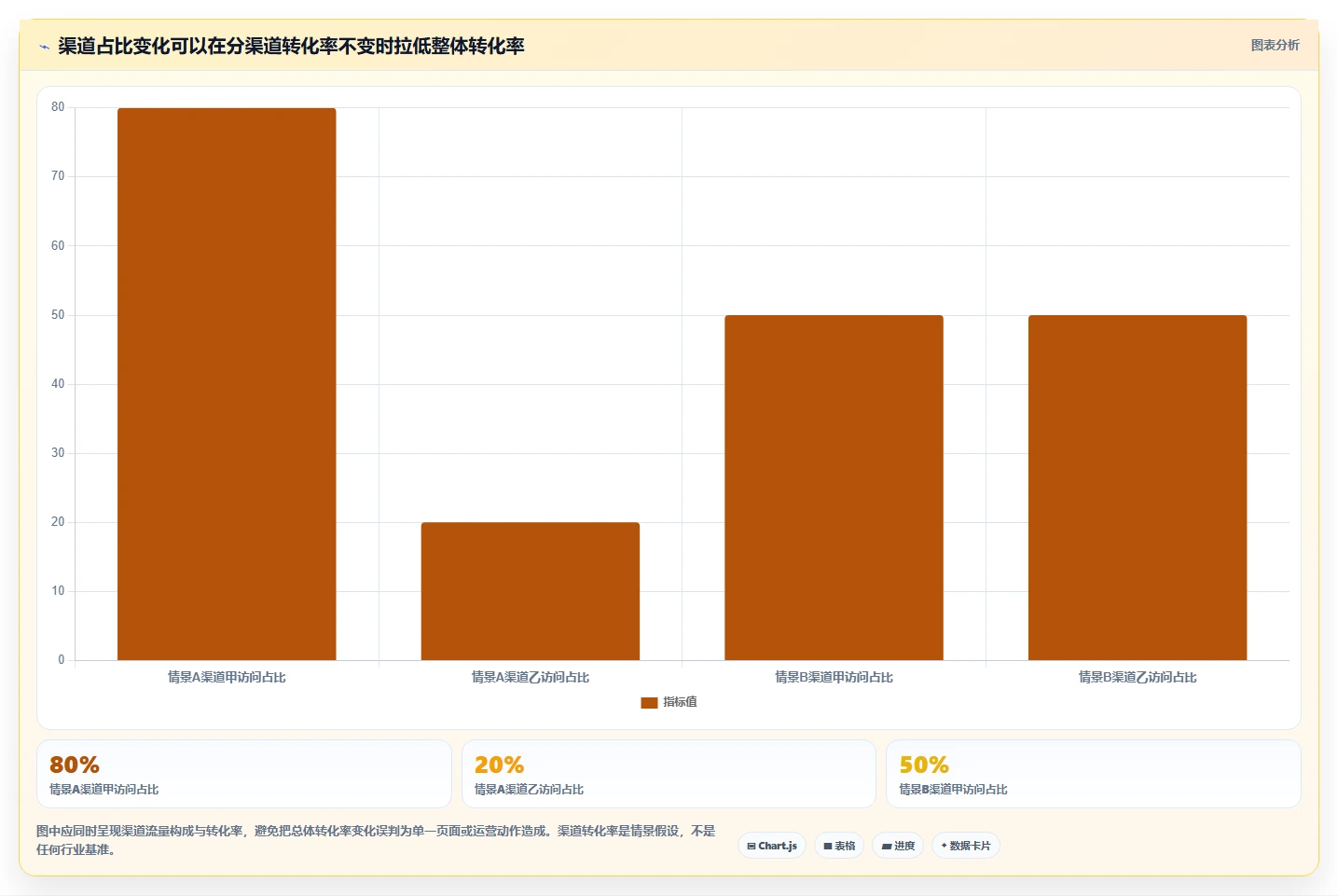The width and height of the screenshot is (1338, 896).
Task: Click x-axis label 情景A渠道甲访问占比
Action: pos(227,677)
